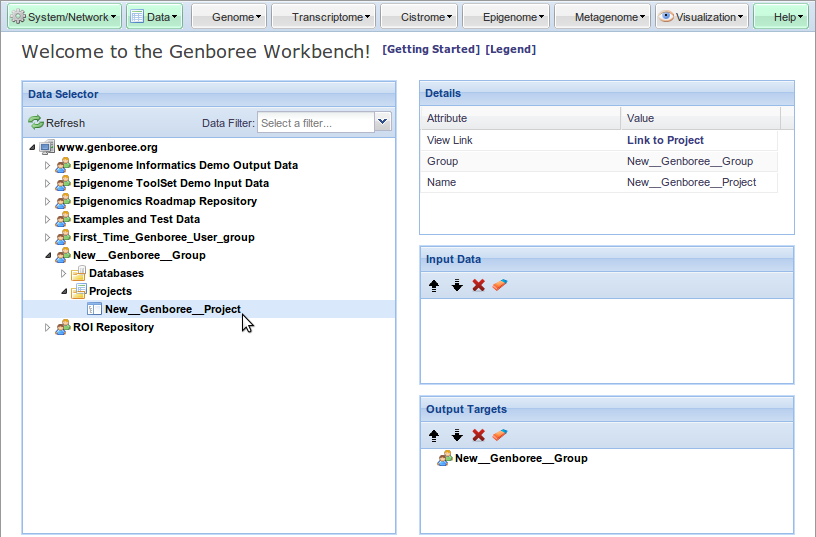Collapse the New__Genboree__Group tree node
The width and height of the screenshot is (816, 537).
pos(47,255)
